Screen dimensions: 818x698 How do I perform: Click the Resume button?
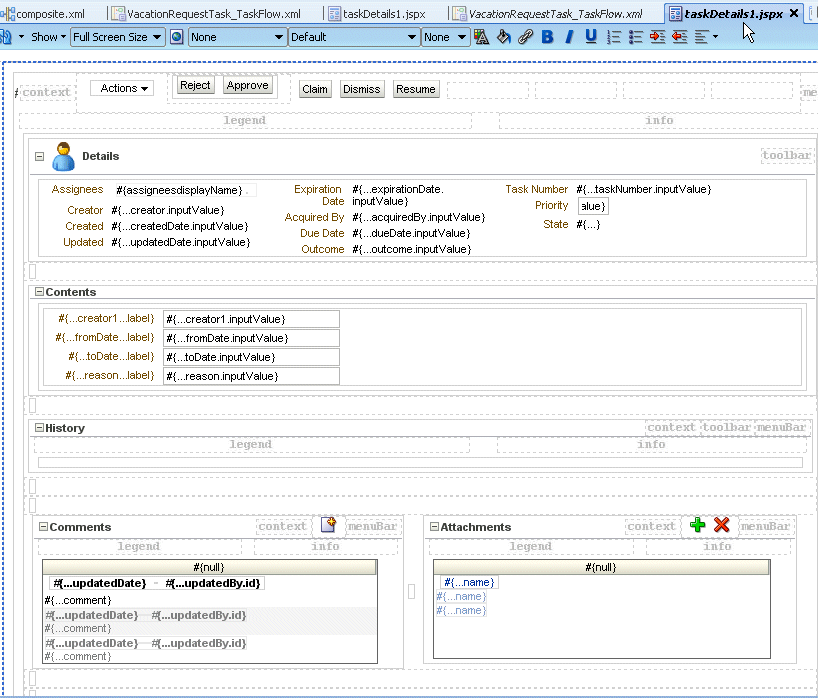click(416, 89)
